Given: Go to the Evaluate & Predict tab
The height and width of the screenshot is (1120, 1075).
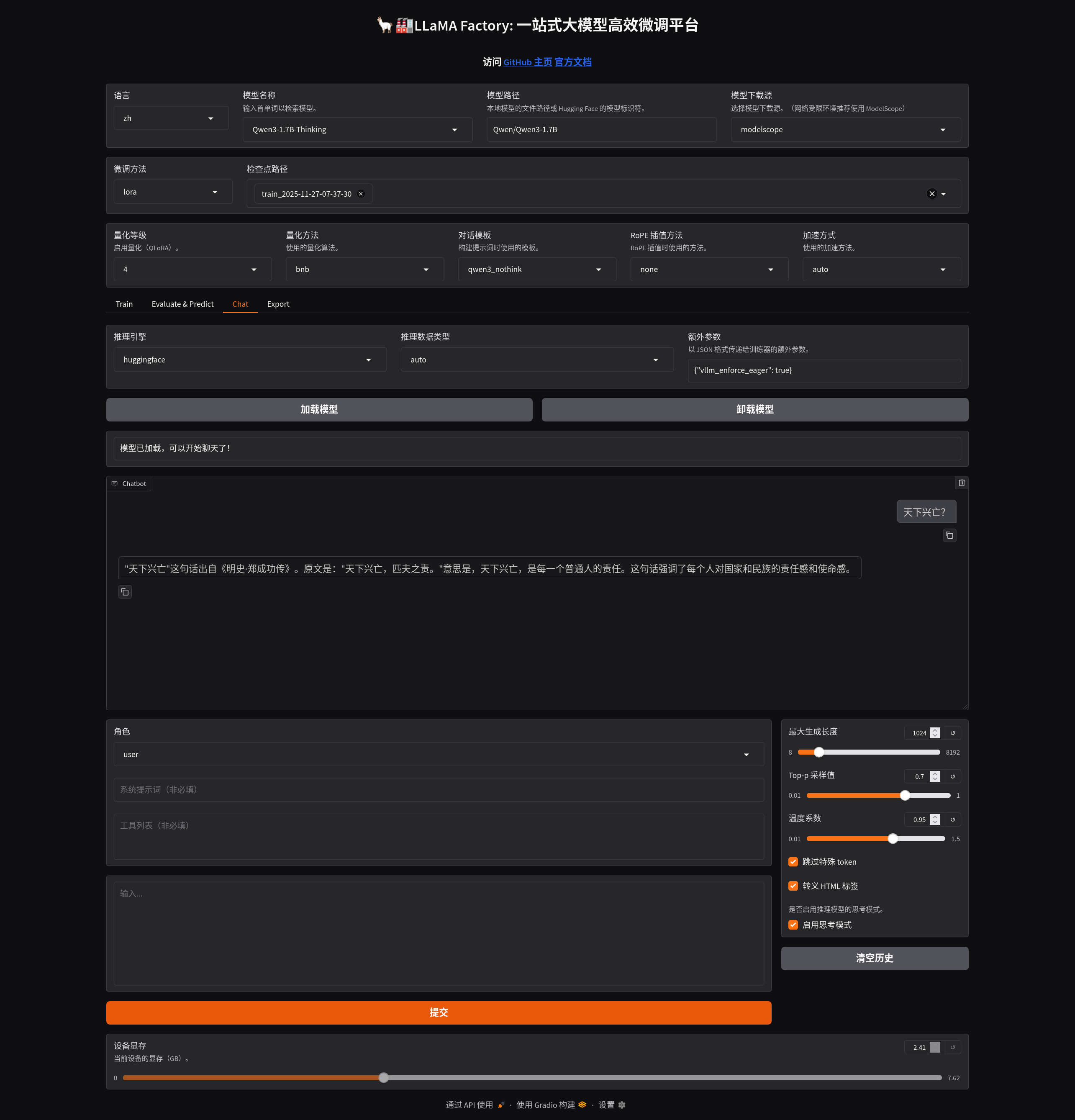Looking at the screenshot, I should (x=182, y=304).
